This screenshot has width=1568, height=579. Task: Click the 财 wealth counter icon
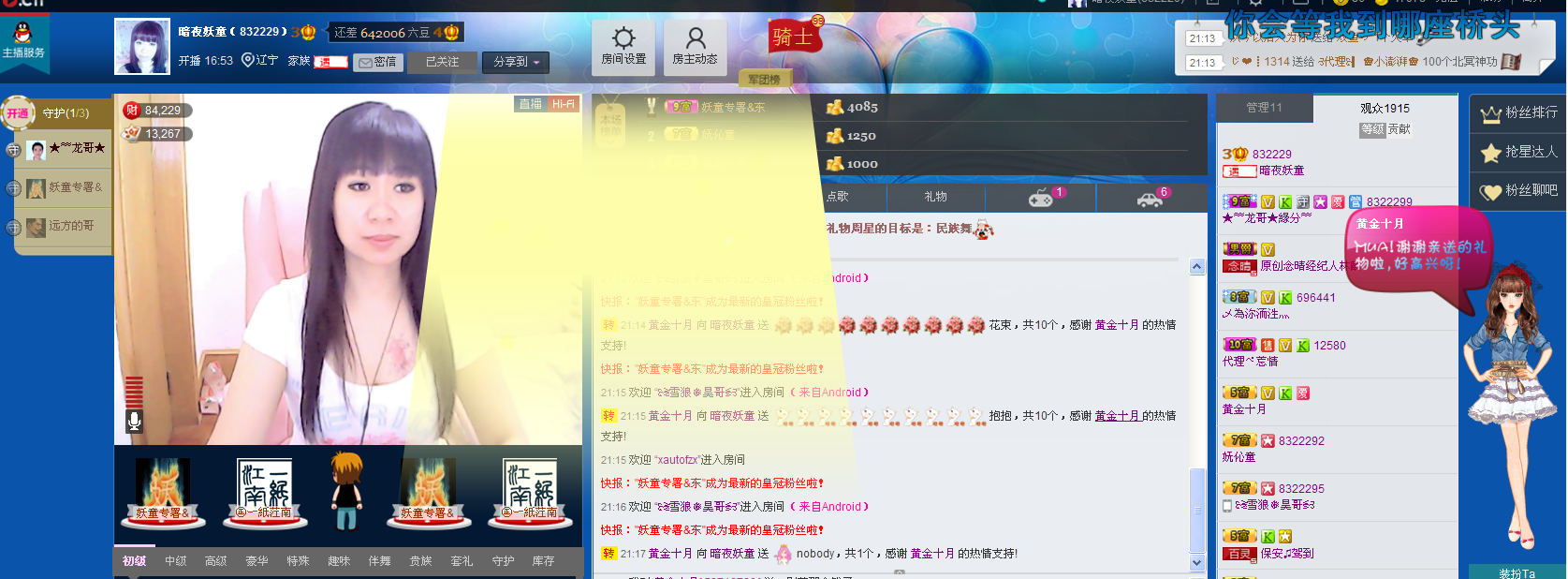132,111
